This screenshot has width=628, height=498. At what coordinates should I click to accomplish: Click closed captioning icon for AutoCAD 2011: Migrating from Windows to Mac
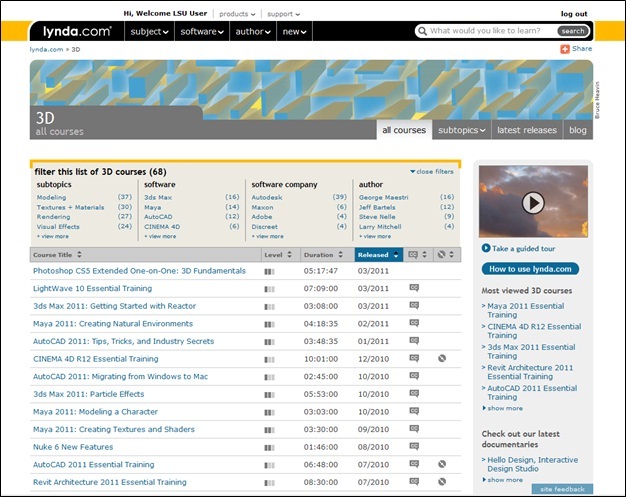(x=414, y=376)
